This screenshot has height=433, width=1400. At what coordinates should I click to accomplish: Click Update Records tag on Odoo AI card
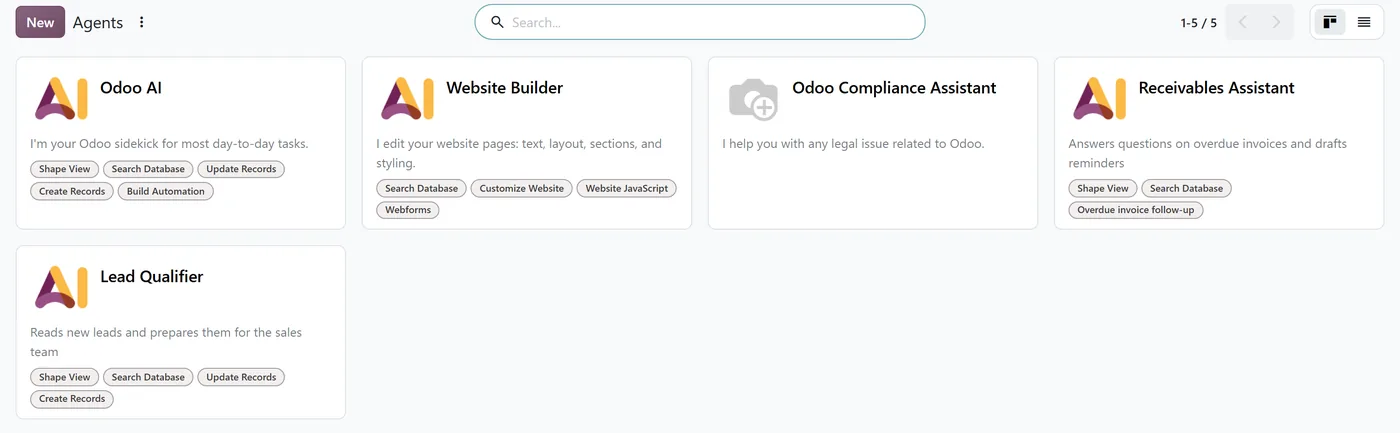tap(241, 169)
